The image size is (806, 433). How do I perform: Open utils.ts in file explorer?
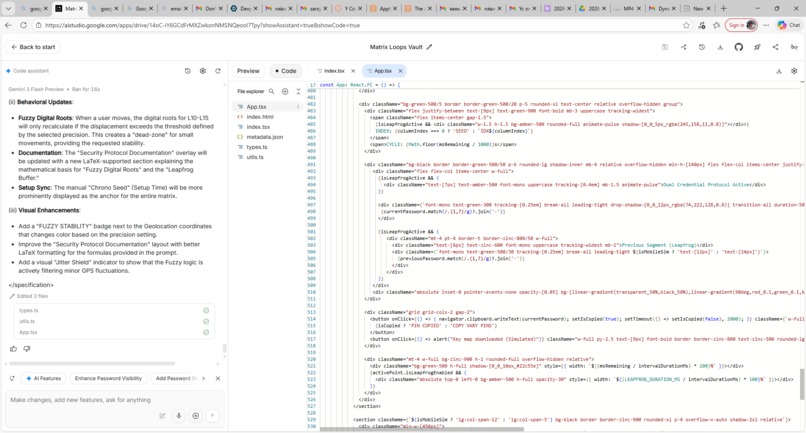(x=255, y=157)
